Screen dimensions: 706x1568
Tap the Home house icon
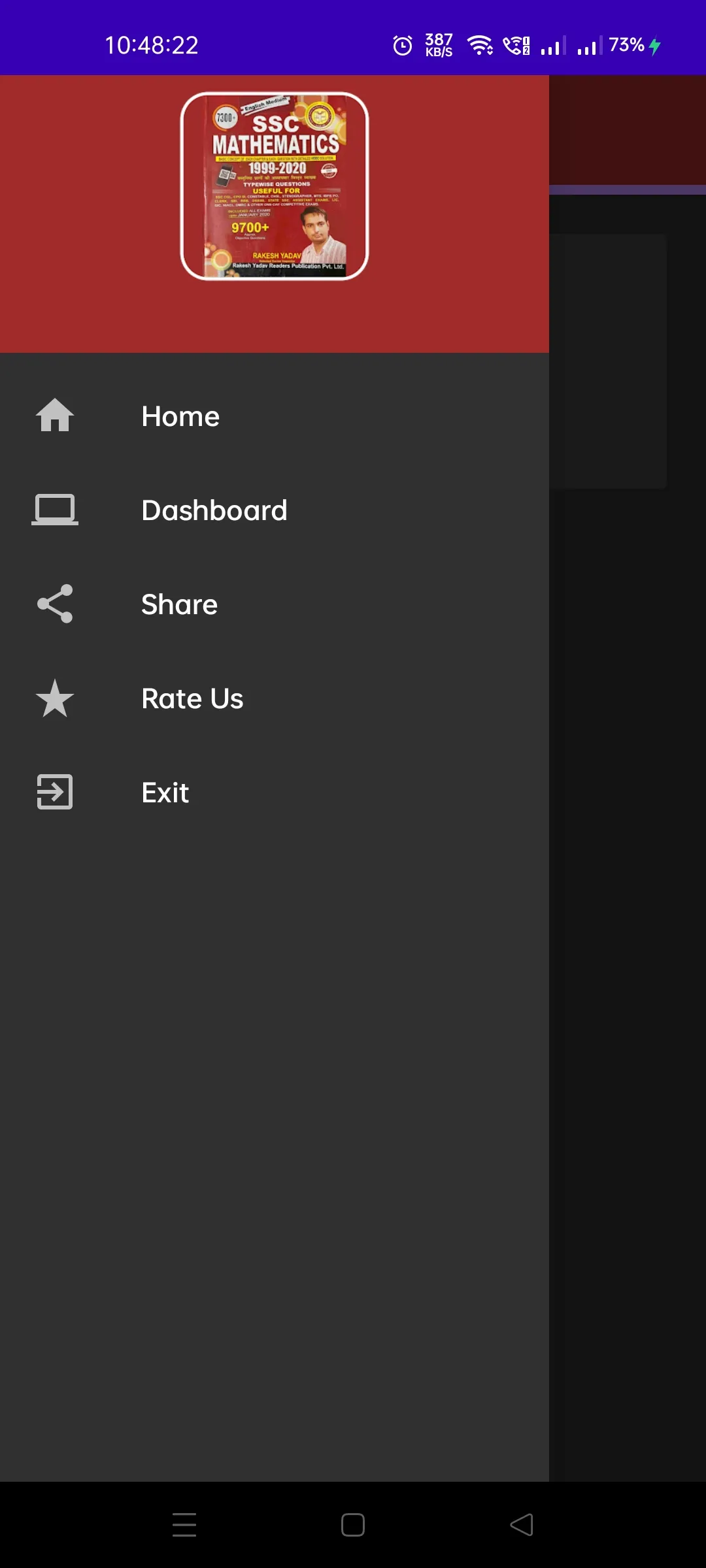tap(55, 416)
